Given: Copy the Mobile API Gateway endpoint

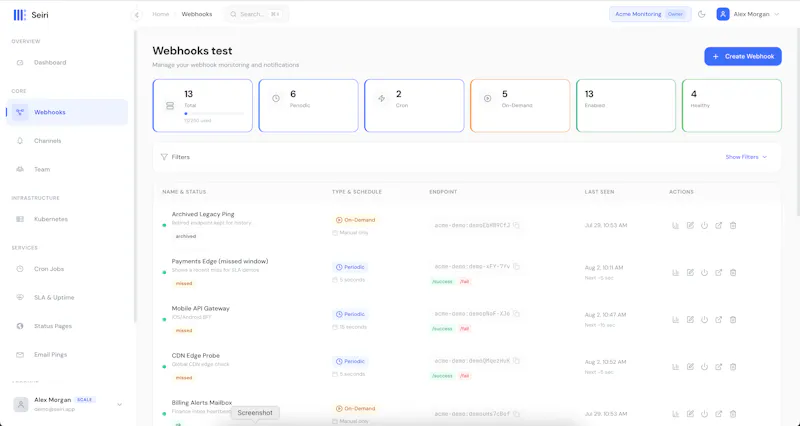Looking at the screenshot, I should tap(516, 314).
